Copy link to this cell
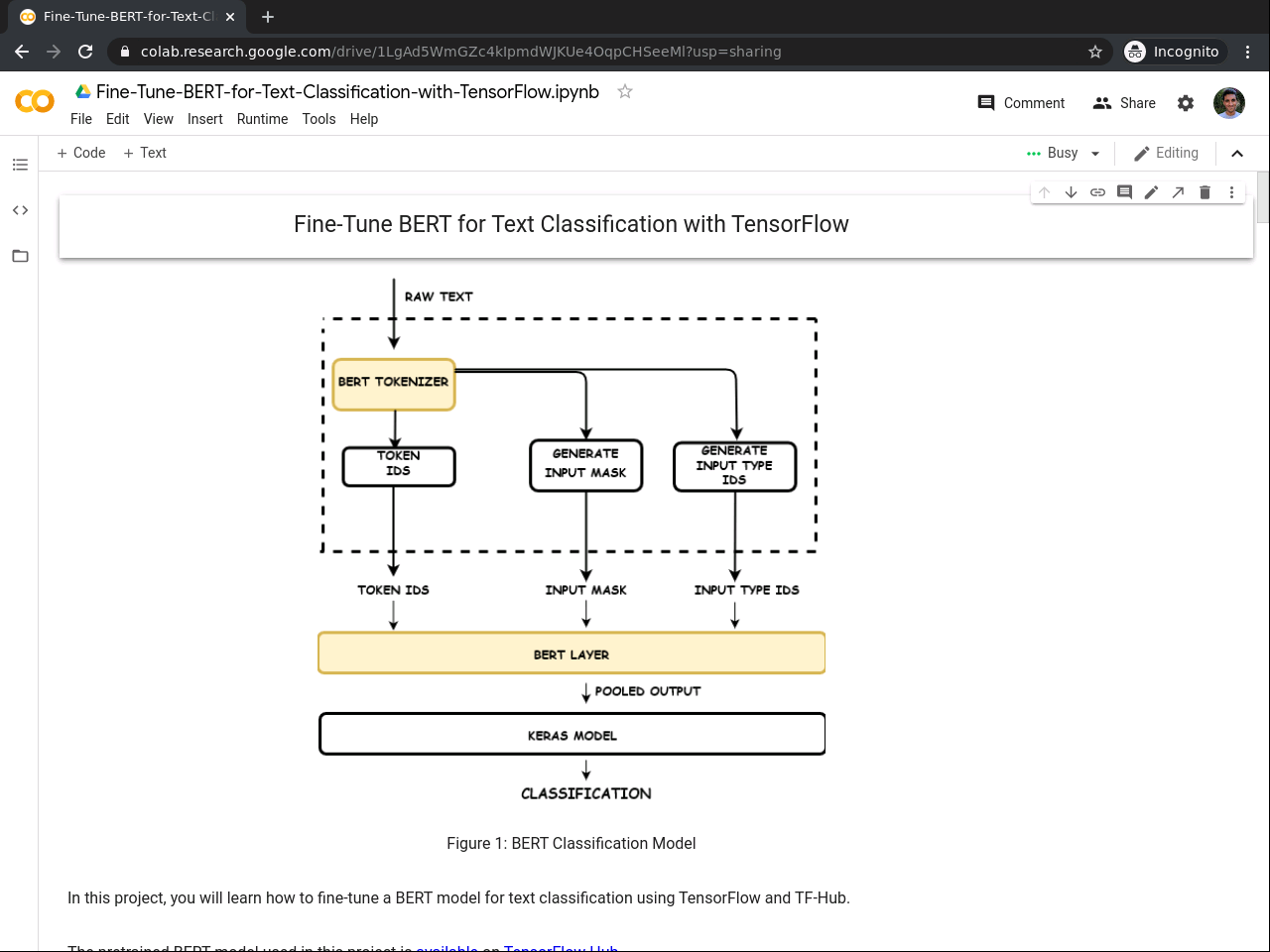 pyautogui.click(x=1097, y=192)
